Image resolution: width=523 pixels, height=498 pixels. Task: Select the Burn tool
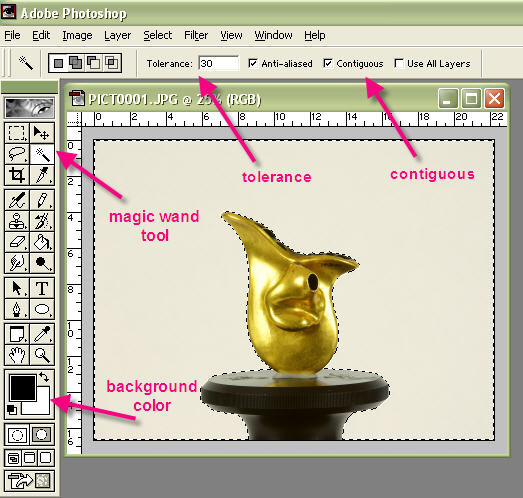42,263
